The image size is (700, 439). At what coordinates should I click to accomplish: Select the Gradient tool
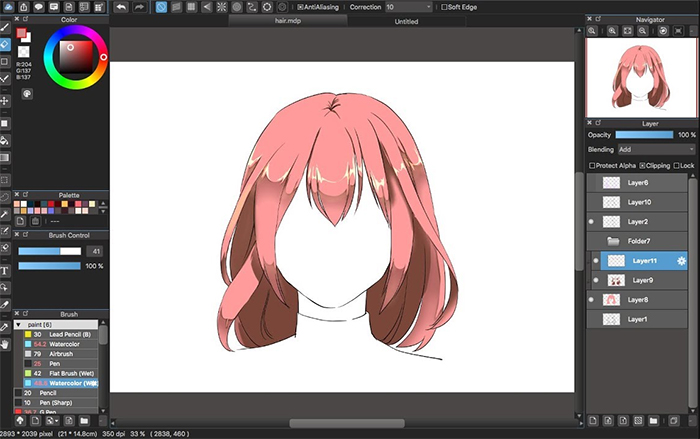point(5,158)
